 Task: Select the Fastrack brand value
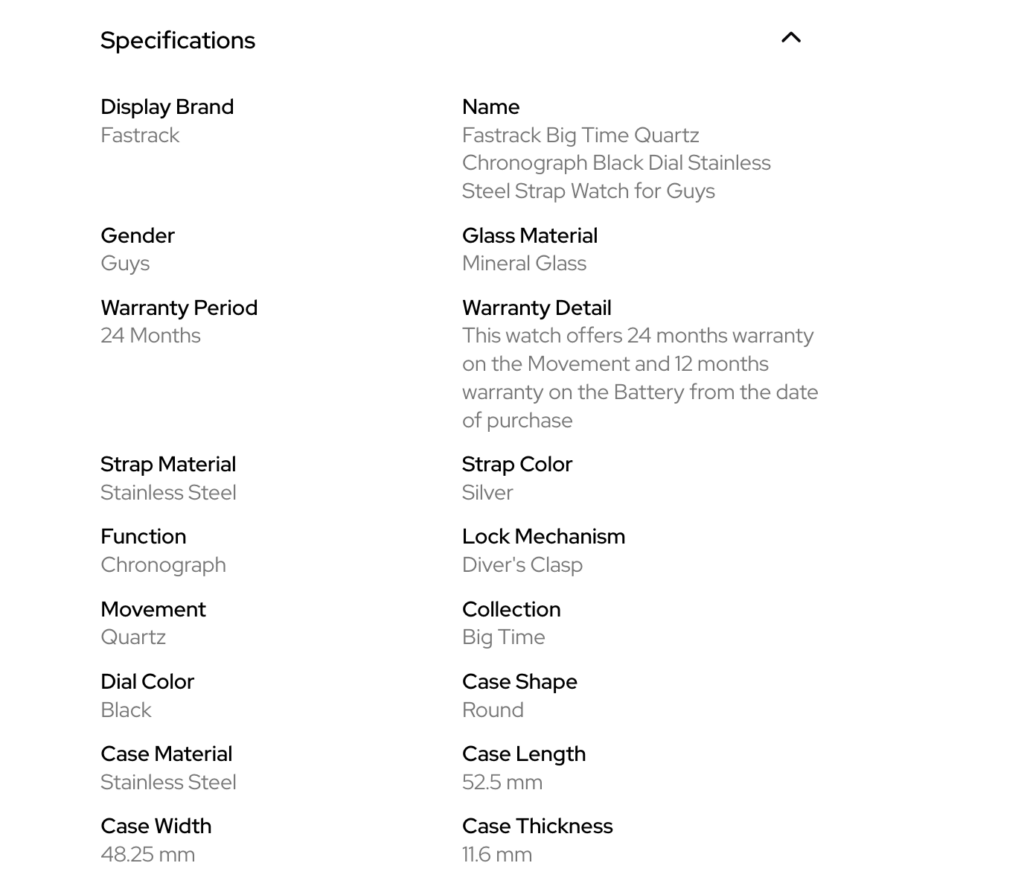tap(140, 135)
